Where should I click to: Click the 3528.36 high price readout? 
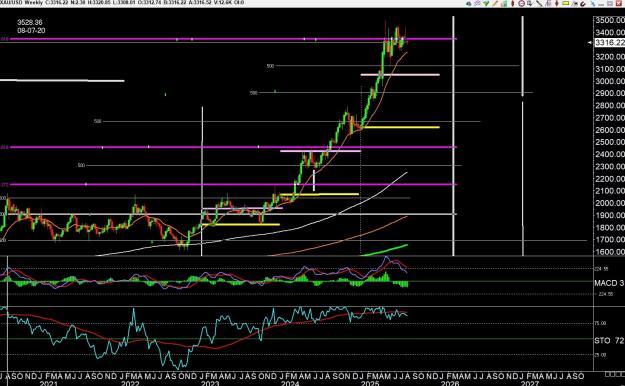[x=30, y=22]
